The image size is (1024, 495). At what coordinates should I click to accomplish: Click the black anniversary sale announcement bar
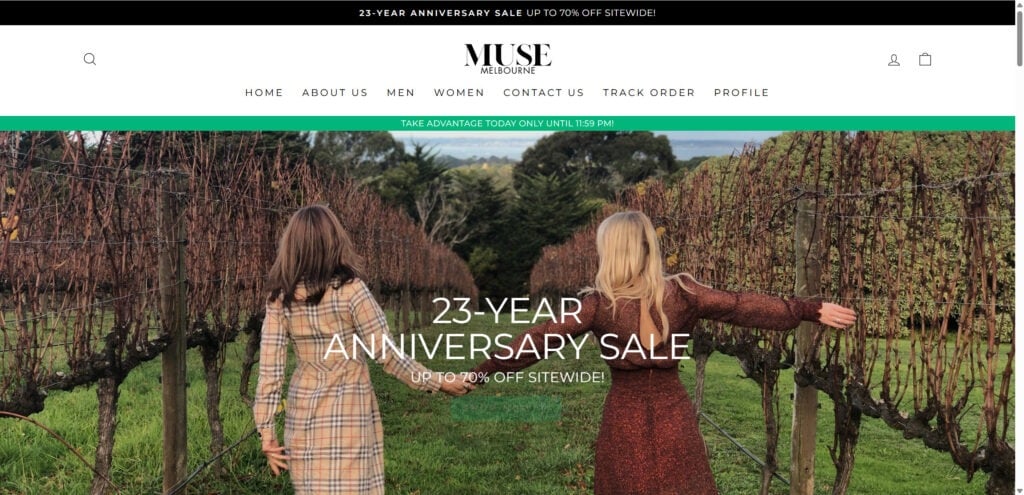tap(507, 12)
